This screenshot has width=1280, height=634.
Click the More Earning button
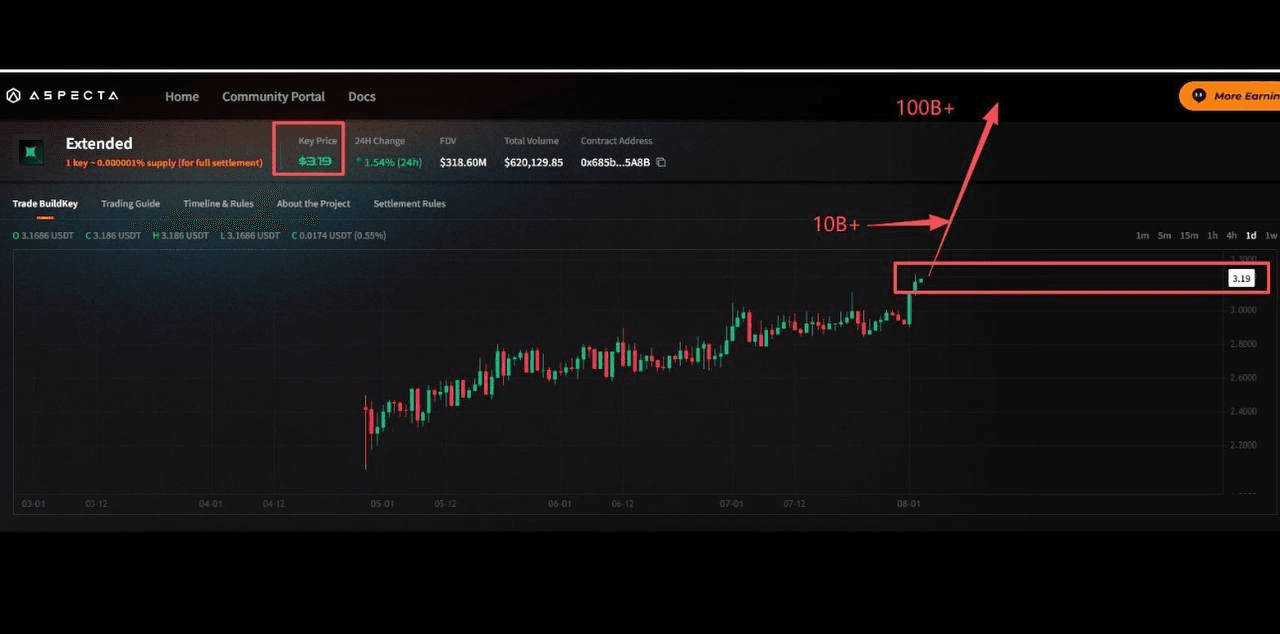pos(1230,96)
